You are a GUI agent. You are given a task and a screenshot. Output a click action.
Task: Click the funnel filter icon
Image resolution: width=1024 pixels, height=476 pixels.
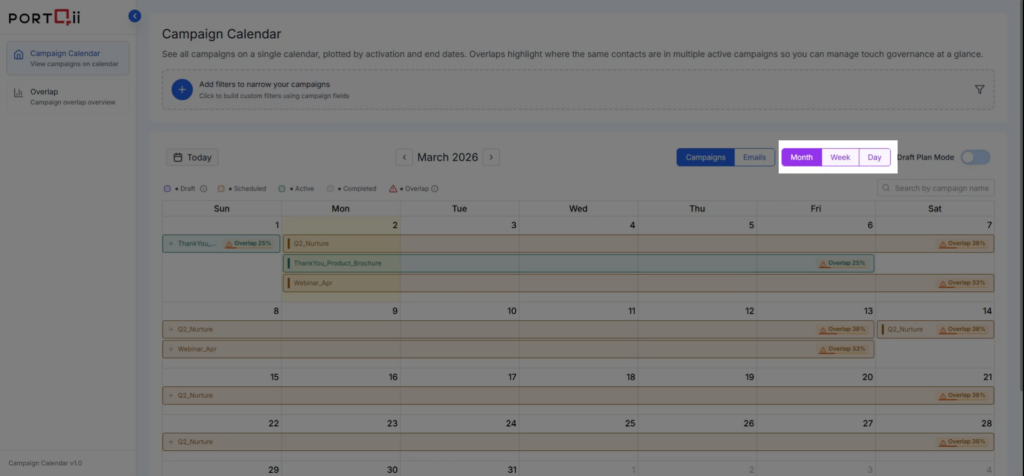(x=979, y=89)
